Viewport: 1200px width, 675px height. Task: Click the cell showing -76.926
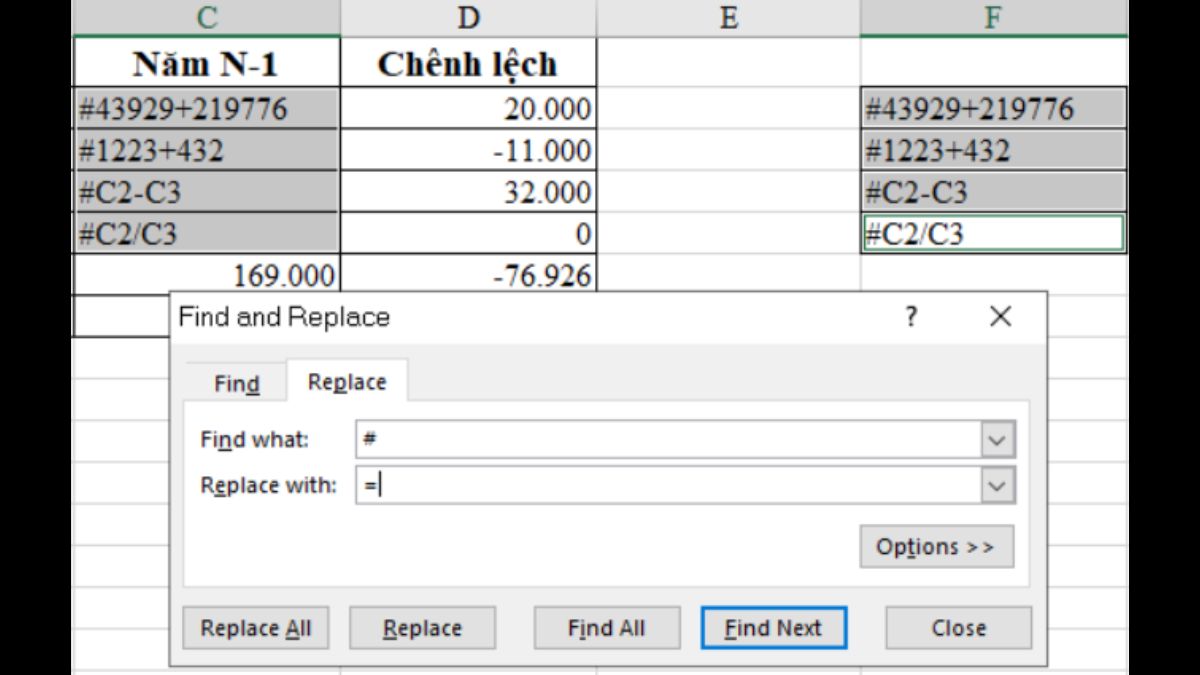click(x=468, y=274)
